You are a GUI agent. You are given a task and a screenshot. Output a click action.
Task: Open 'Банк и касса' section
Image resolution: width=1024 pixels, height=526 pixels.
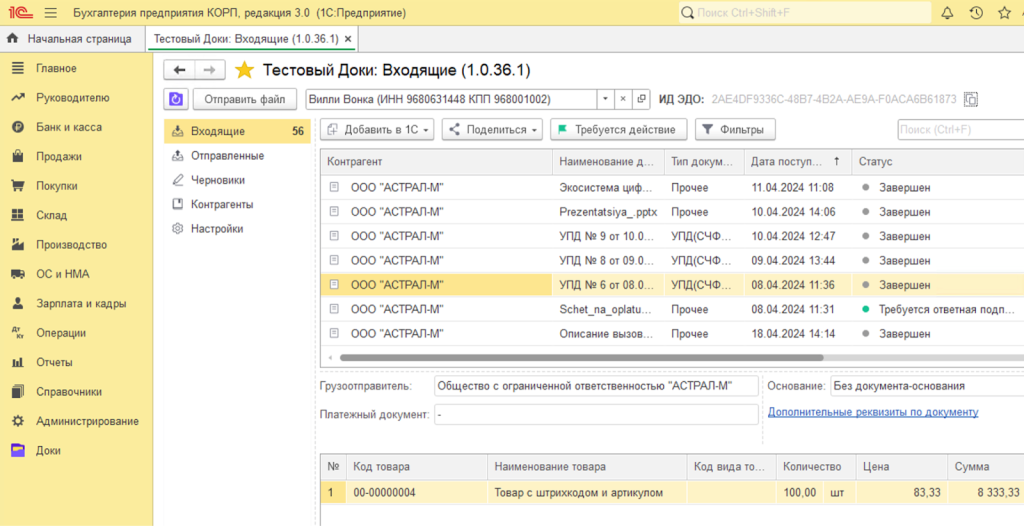coord(69,127)
